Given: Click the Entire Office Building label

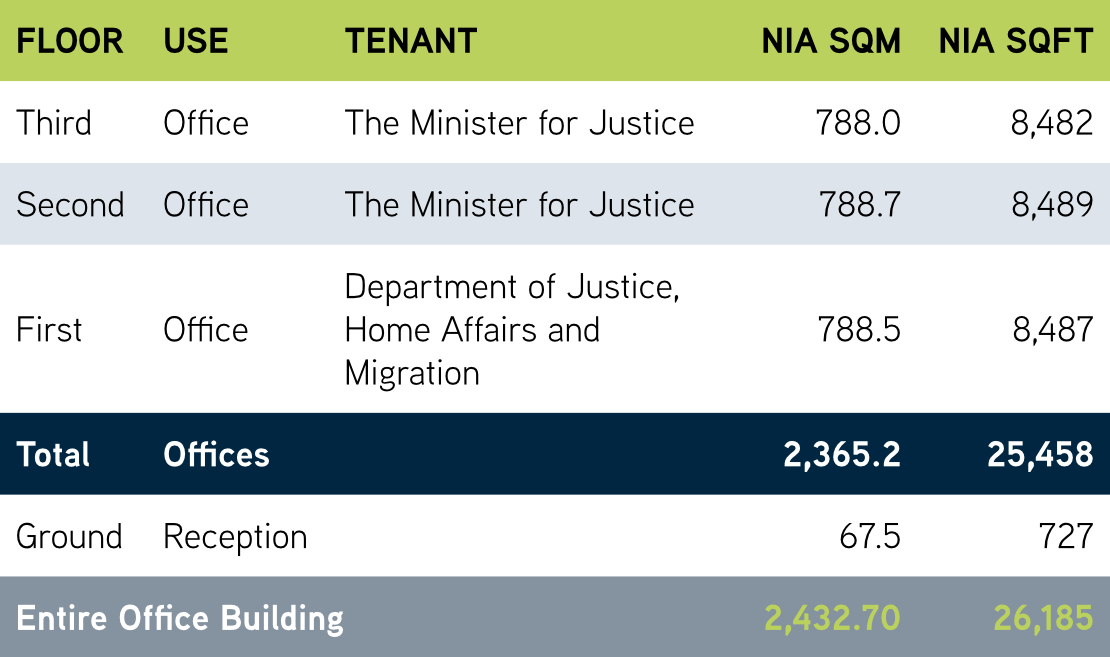Looking at the screenshot, I should tap(180, 618).
